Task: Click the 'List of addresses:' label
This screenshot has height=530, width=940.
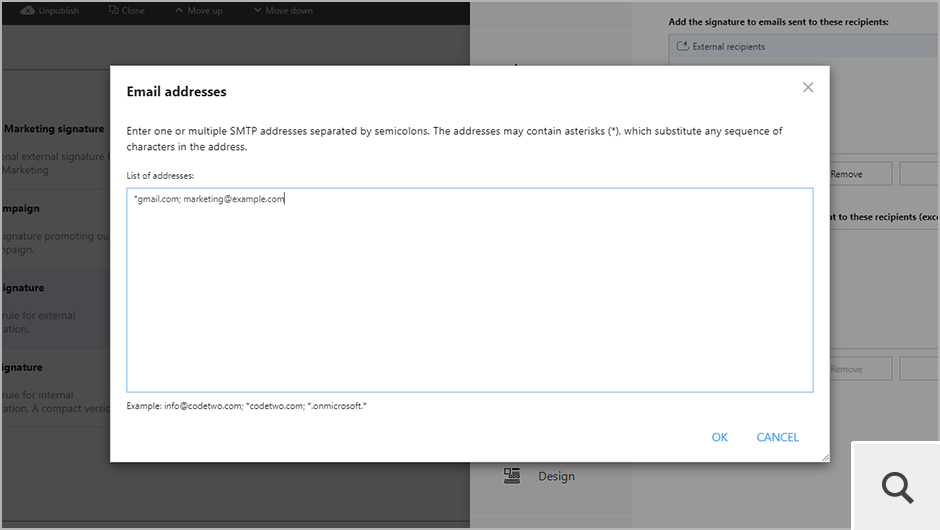Action: (160, 176)
